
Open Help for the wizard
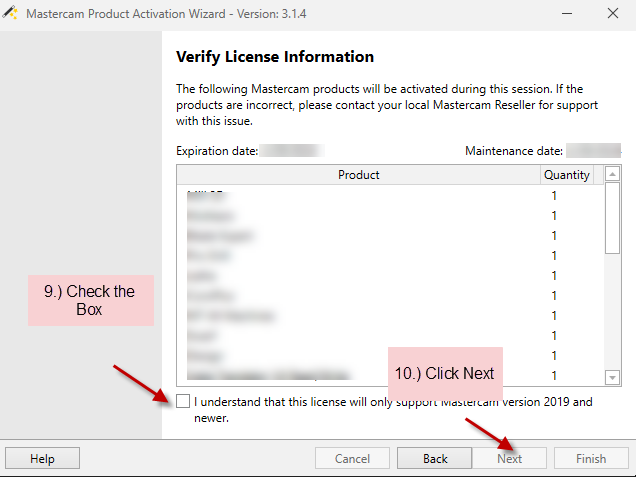[x=42, y=458]
